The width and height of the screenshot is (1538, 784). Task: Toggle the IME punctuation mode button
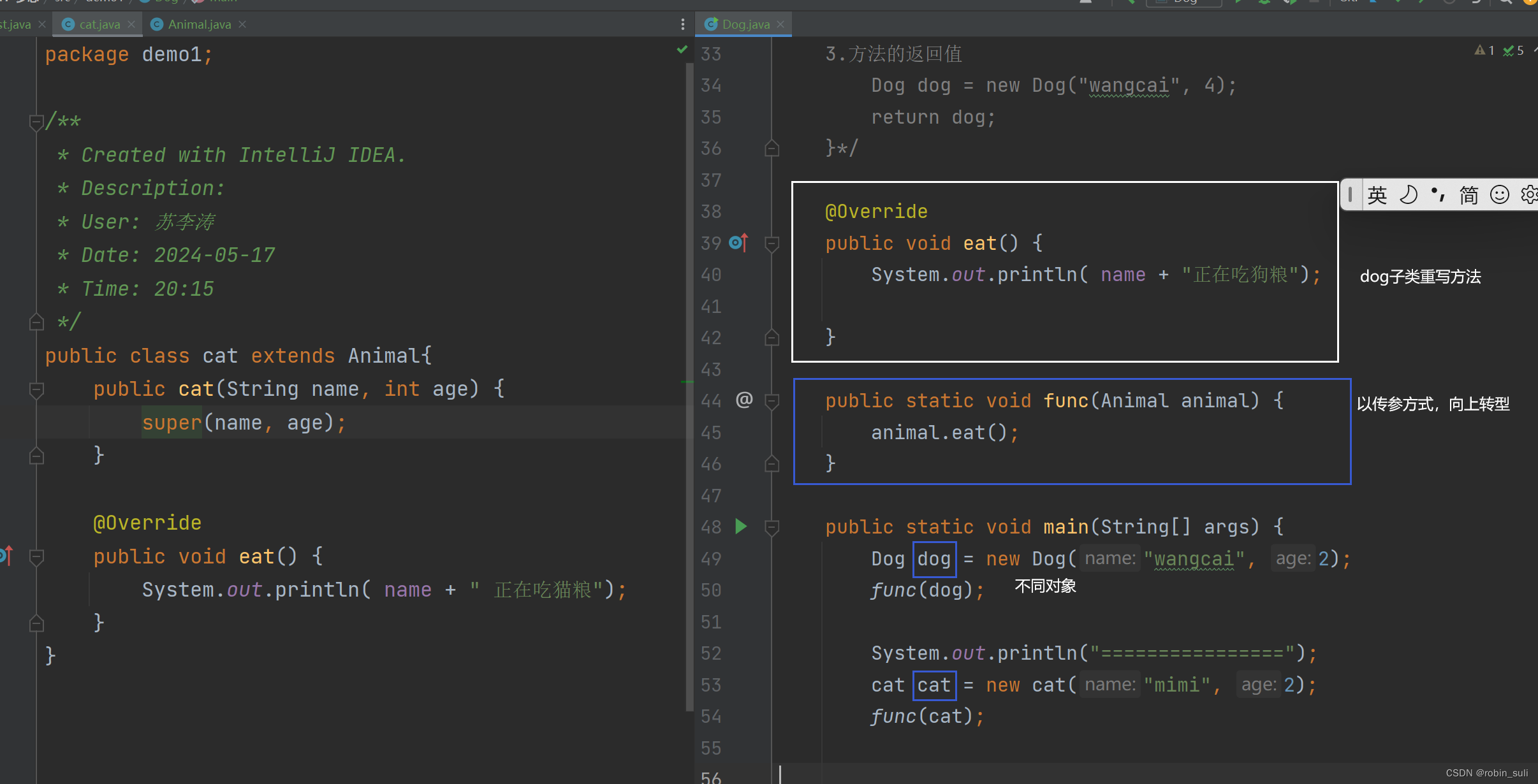pyautogui.click(x=1438, y=194)
